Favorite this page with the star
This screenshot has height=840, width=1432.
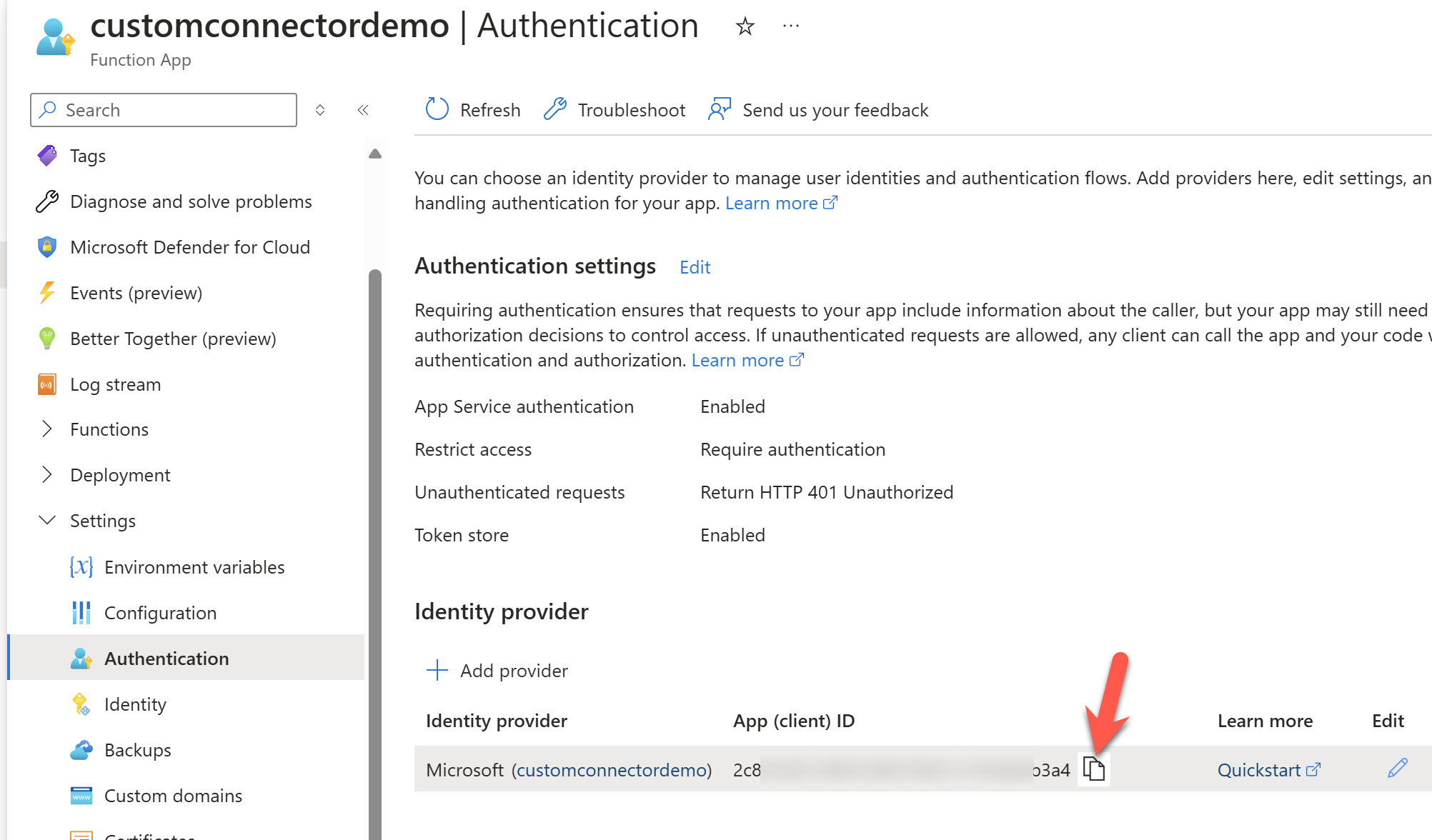pyautogui.click(x=745, y=26)
